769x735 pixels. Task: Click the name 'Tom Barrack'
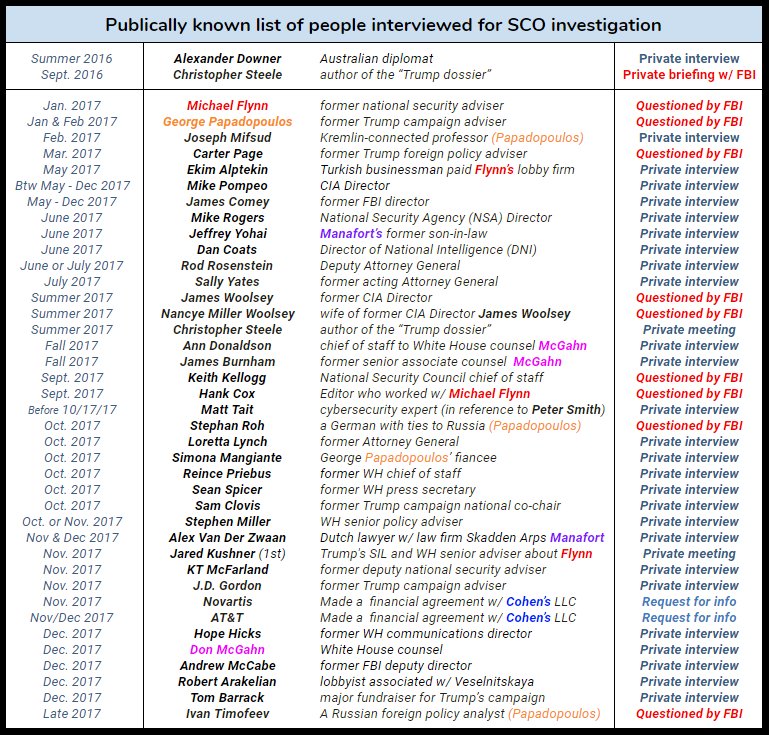pos(227,698)
